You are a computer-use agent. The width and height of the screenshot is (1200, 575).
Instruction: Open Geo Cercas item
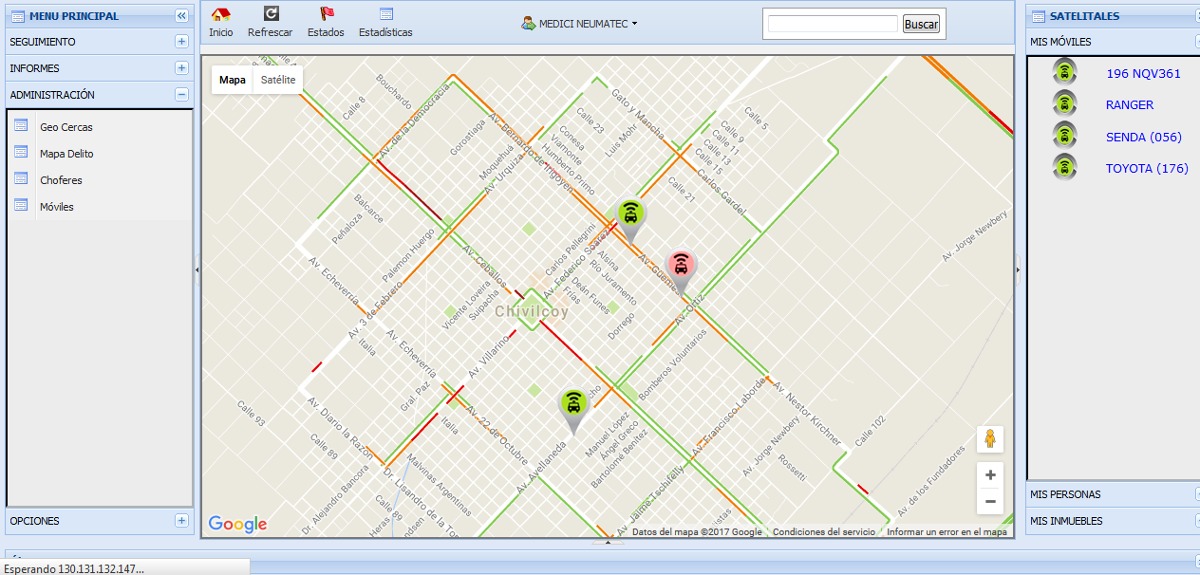(x=66, y=128)
